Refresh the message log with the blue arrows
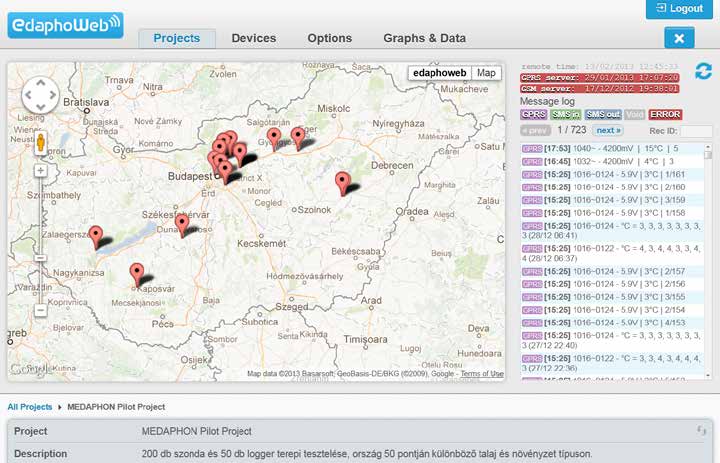 click(703, 71)
